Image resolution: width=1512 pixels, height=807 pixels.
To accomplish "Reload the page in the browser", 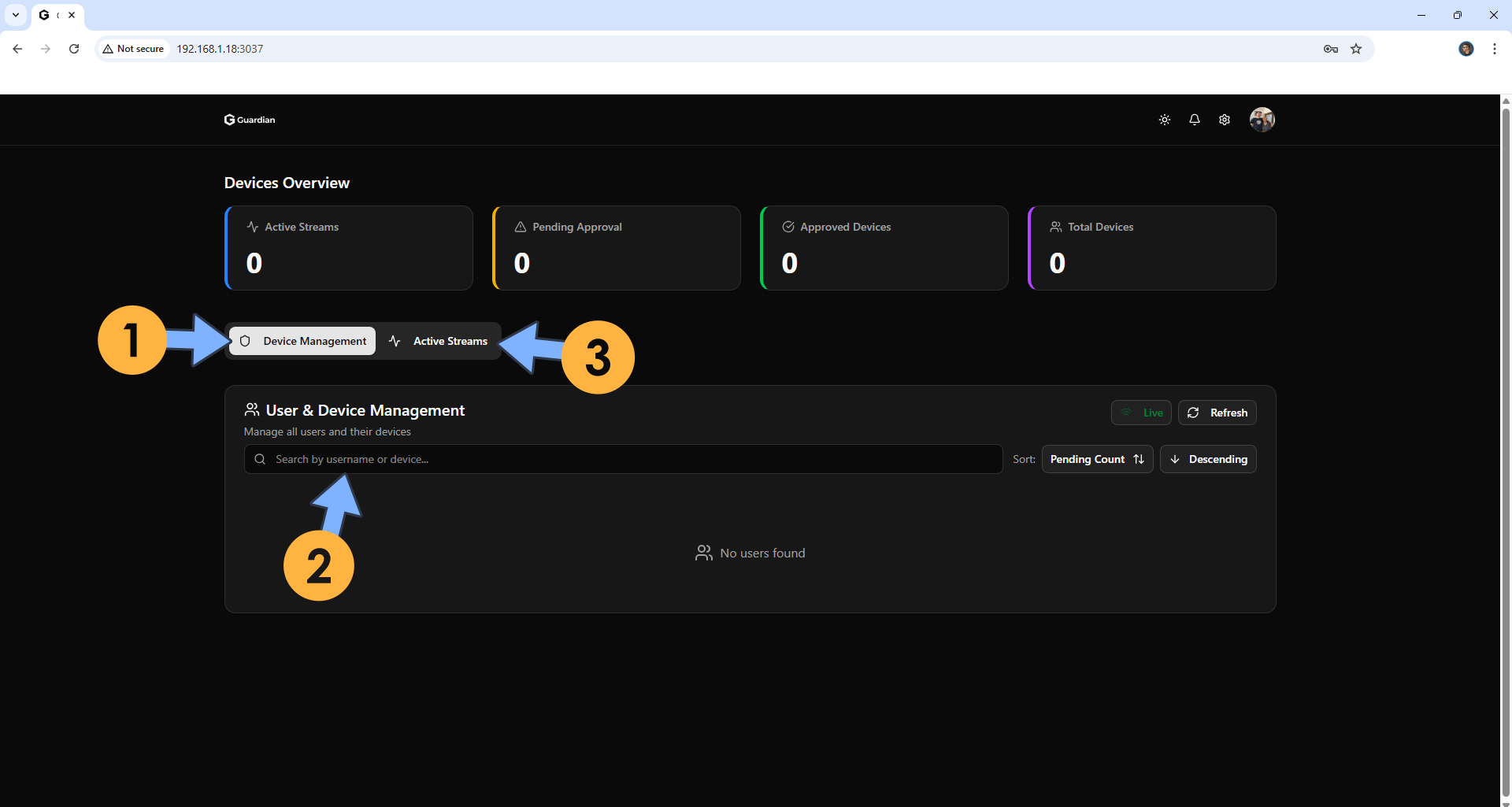I will coord(74,49).
